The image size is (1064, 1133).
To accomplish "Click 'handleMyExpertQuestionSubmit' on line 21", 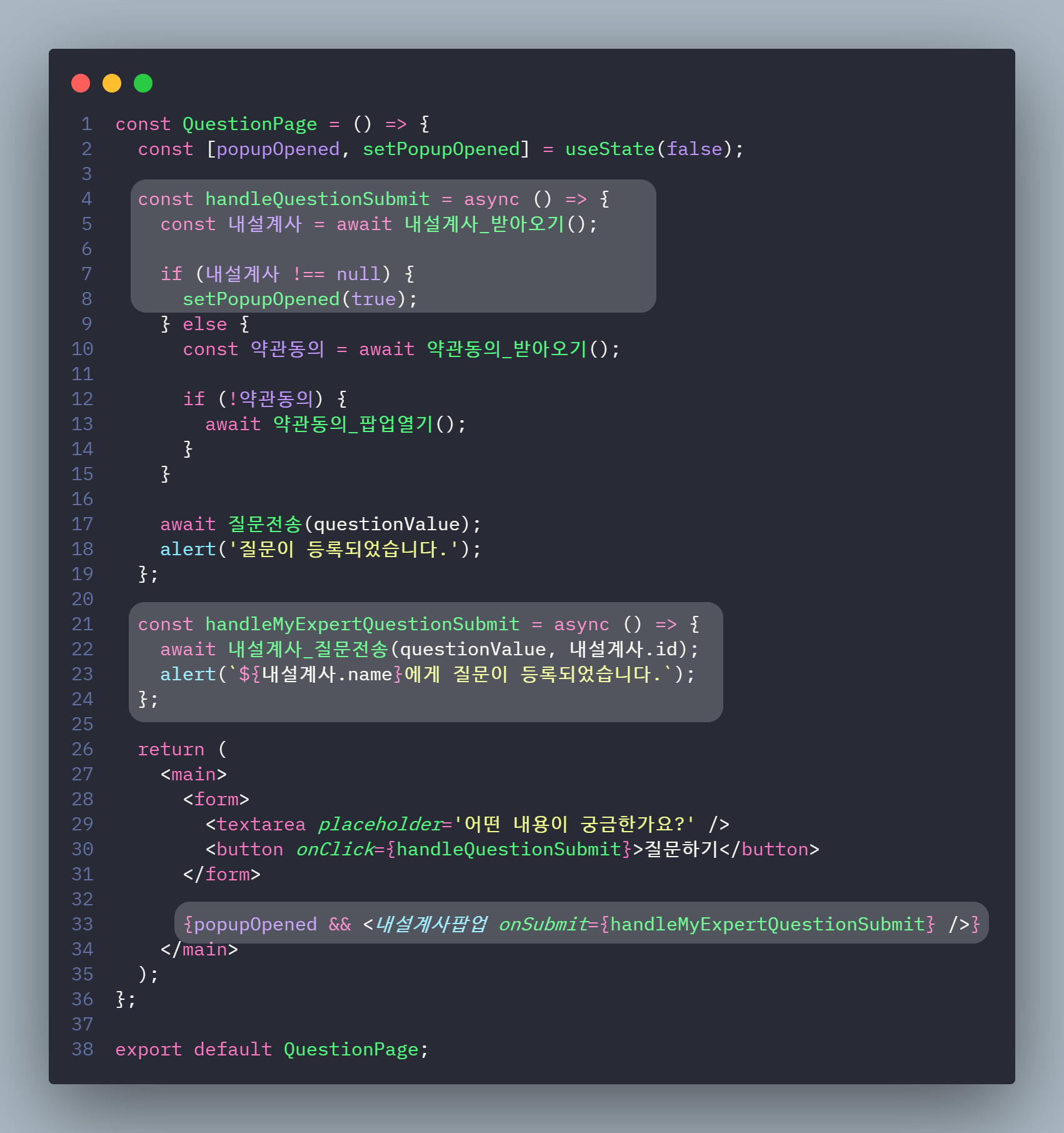I will [362, 625].
